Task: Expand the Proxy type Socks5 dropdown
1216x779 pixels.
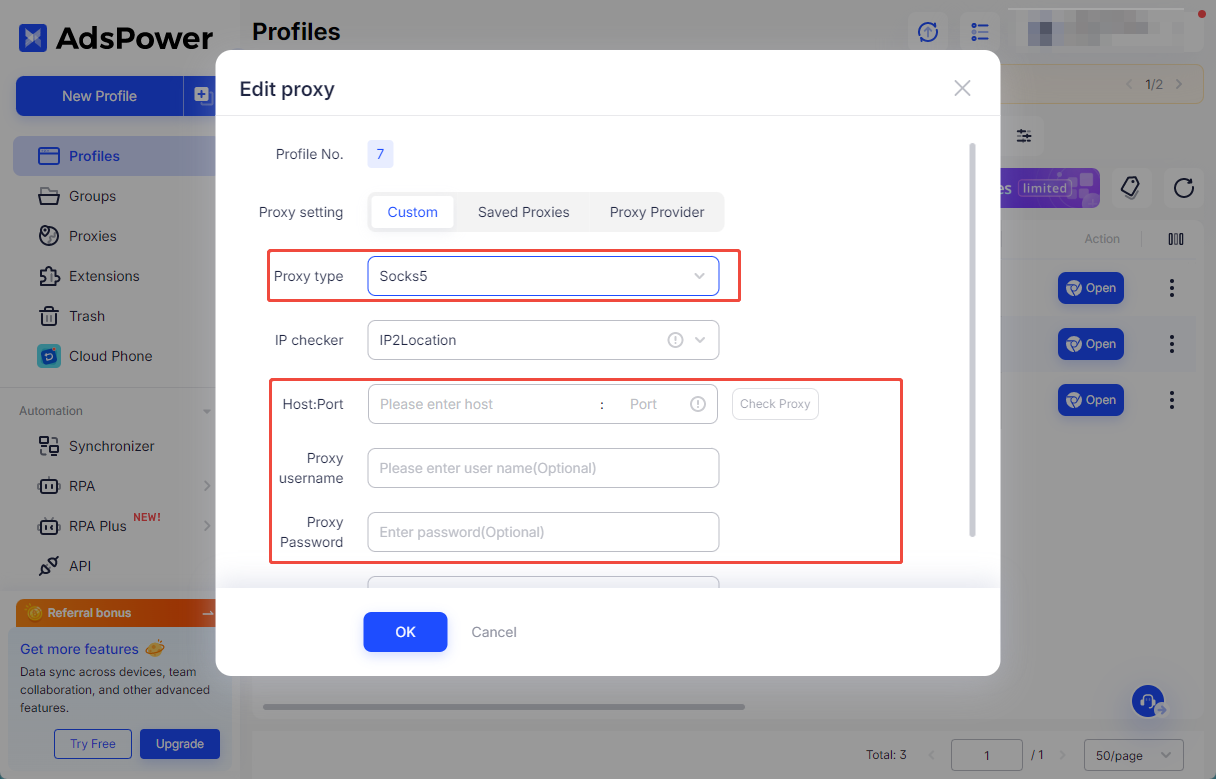Action: click(x=543, y=276)
